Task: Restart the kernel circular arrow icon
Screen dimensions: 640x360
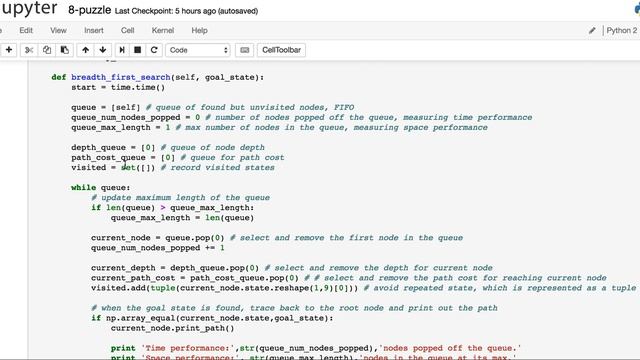Action: pos(154,50)
